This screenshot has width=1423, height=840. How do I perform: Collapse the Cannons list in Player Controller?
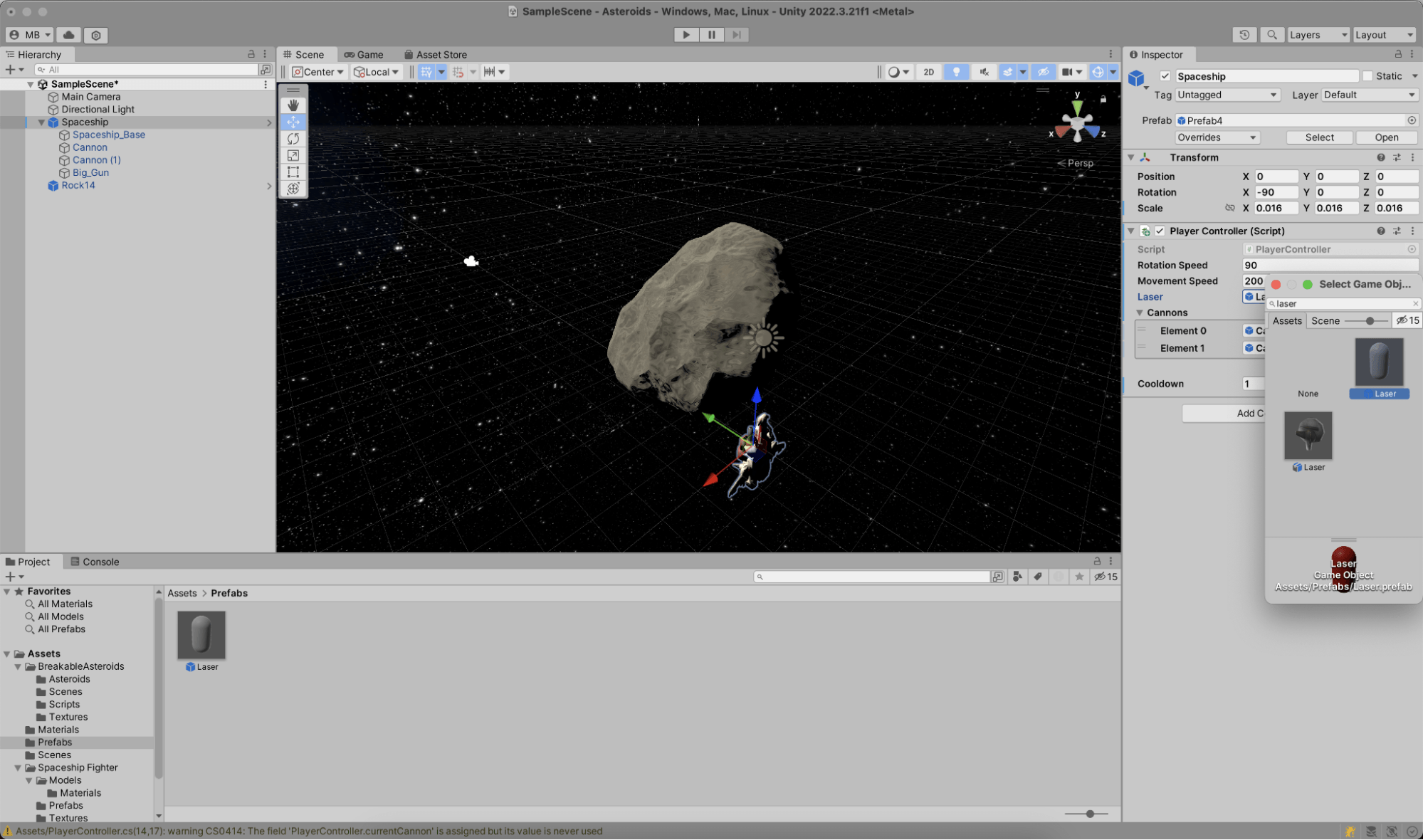pyautogui.click(x=1140, y=313)
